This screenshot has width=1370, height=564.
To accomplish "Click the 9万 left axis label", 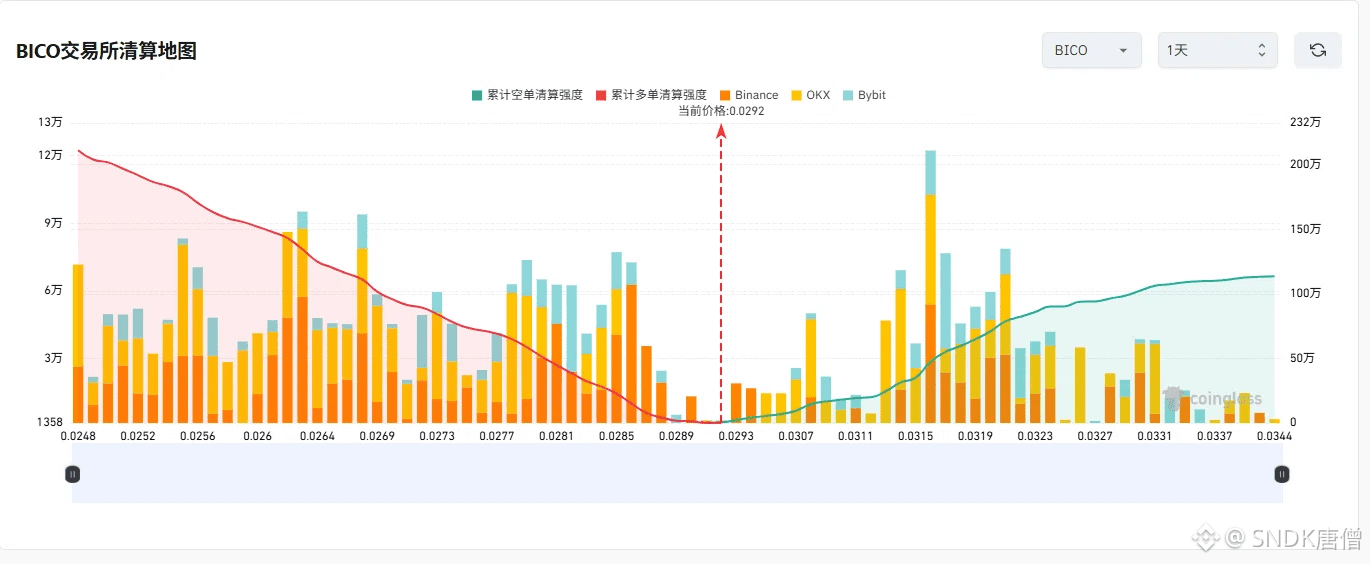I will pos(53,223).
